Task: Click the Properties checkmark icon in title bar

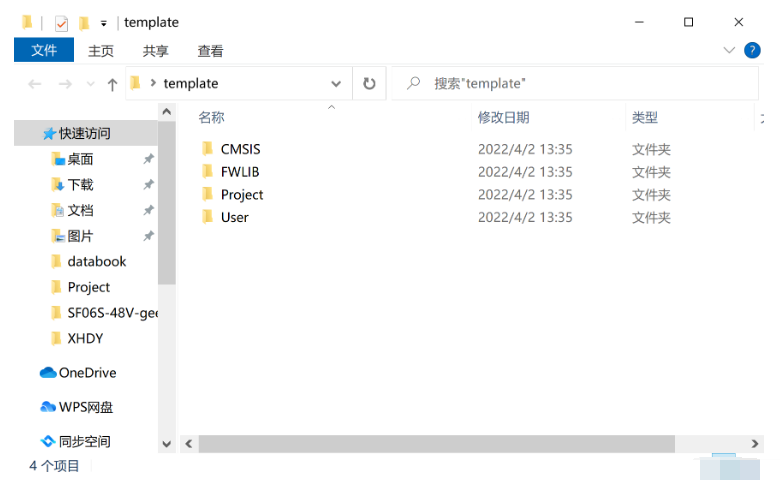Action: tap(61, 23)
